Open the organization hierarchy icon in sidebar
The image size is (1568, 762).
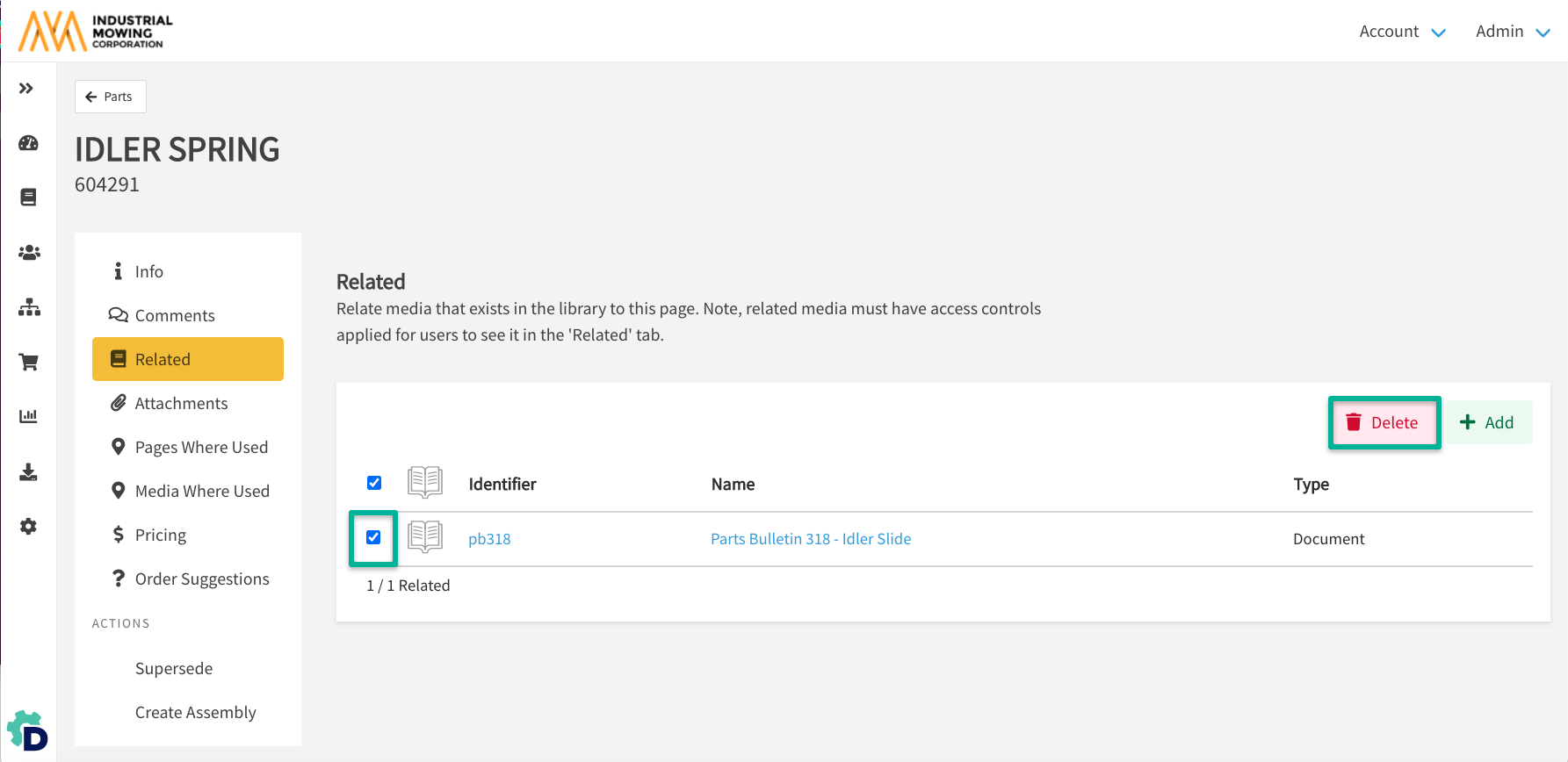(28, 307)
